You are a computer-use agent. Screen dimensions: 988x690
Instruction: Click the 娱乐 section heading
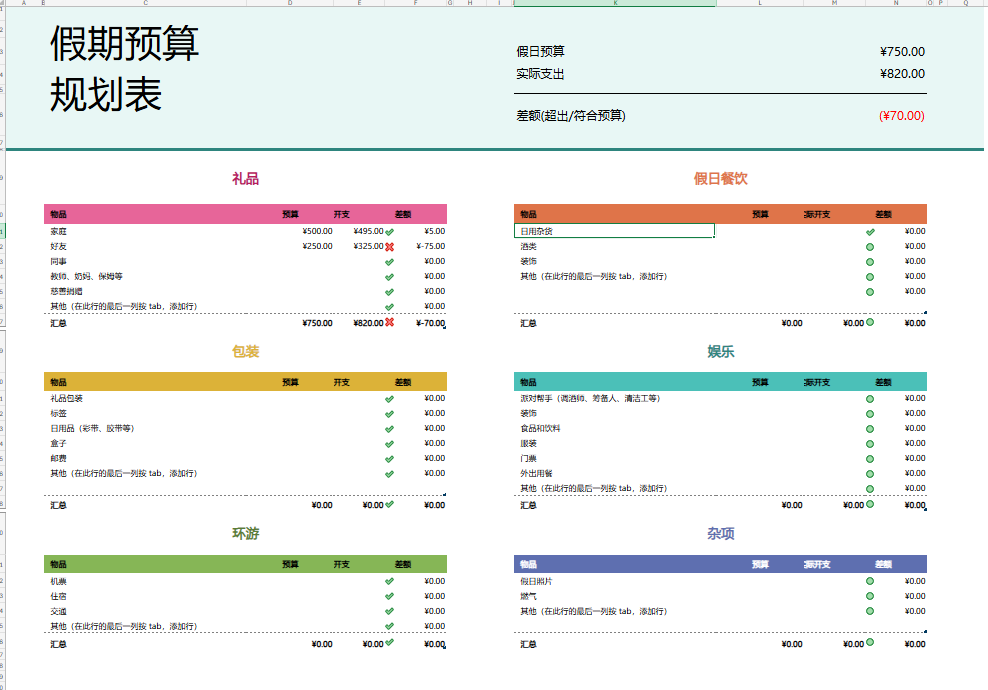click(x=720, y=352)
